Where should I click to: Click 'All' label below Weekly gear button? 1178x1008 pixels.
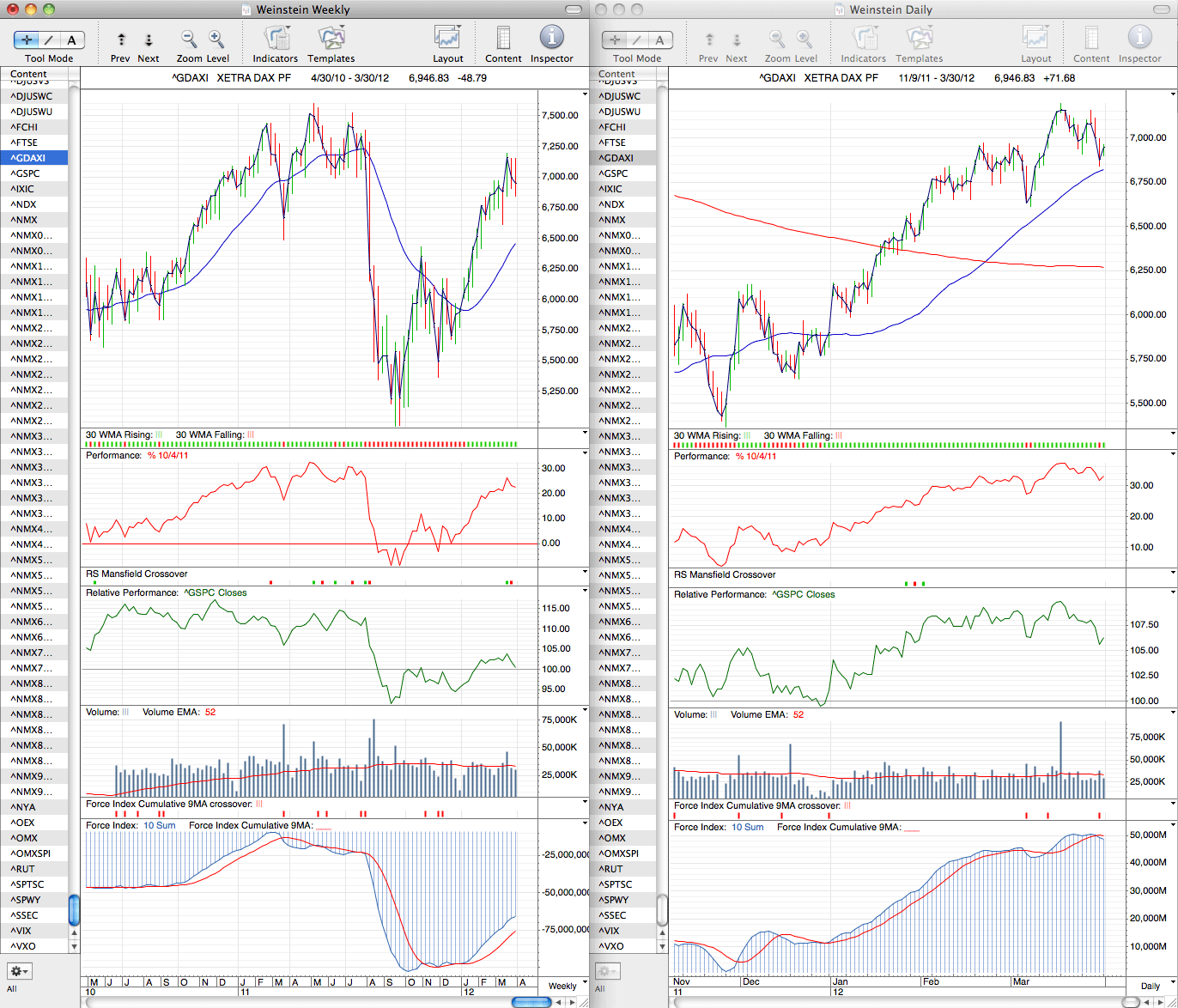coord(12,988)
